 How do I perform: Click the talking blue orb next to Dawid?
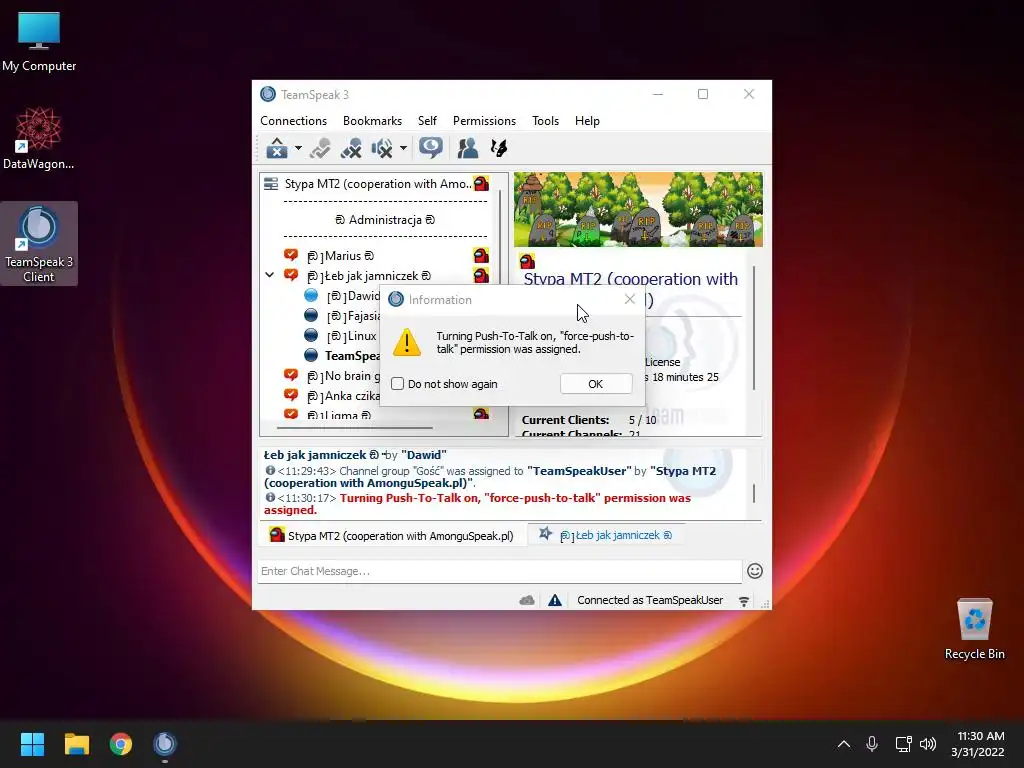[312, 296]
